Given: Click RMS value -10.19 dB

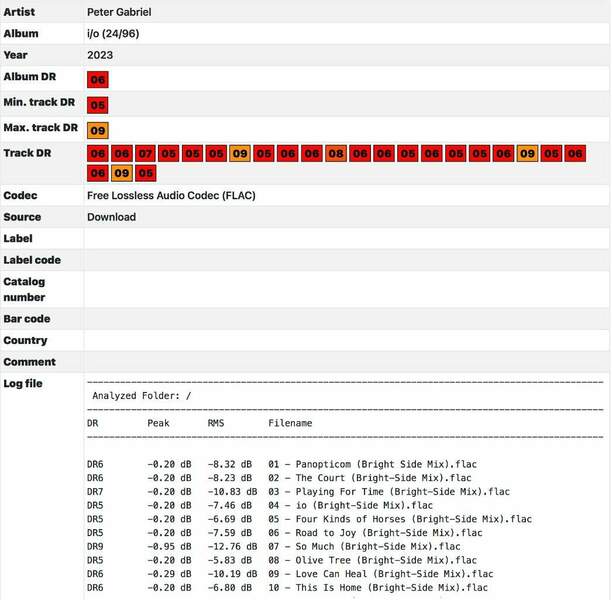Looking at the screenshot, I should pyautogui.click(x=232, y=574).
